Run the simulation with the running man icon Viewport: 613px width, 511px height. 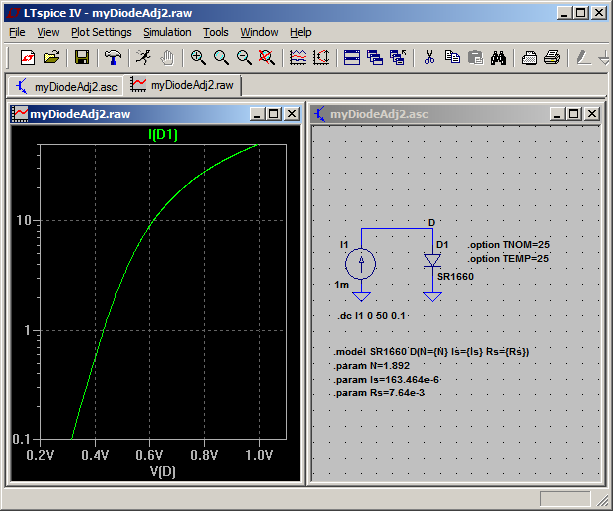click(143, 57)
